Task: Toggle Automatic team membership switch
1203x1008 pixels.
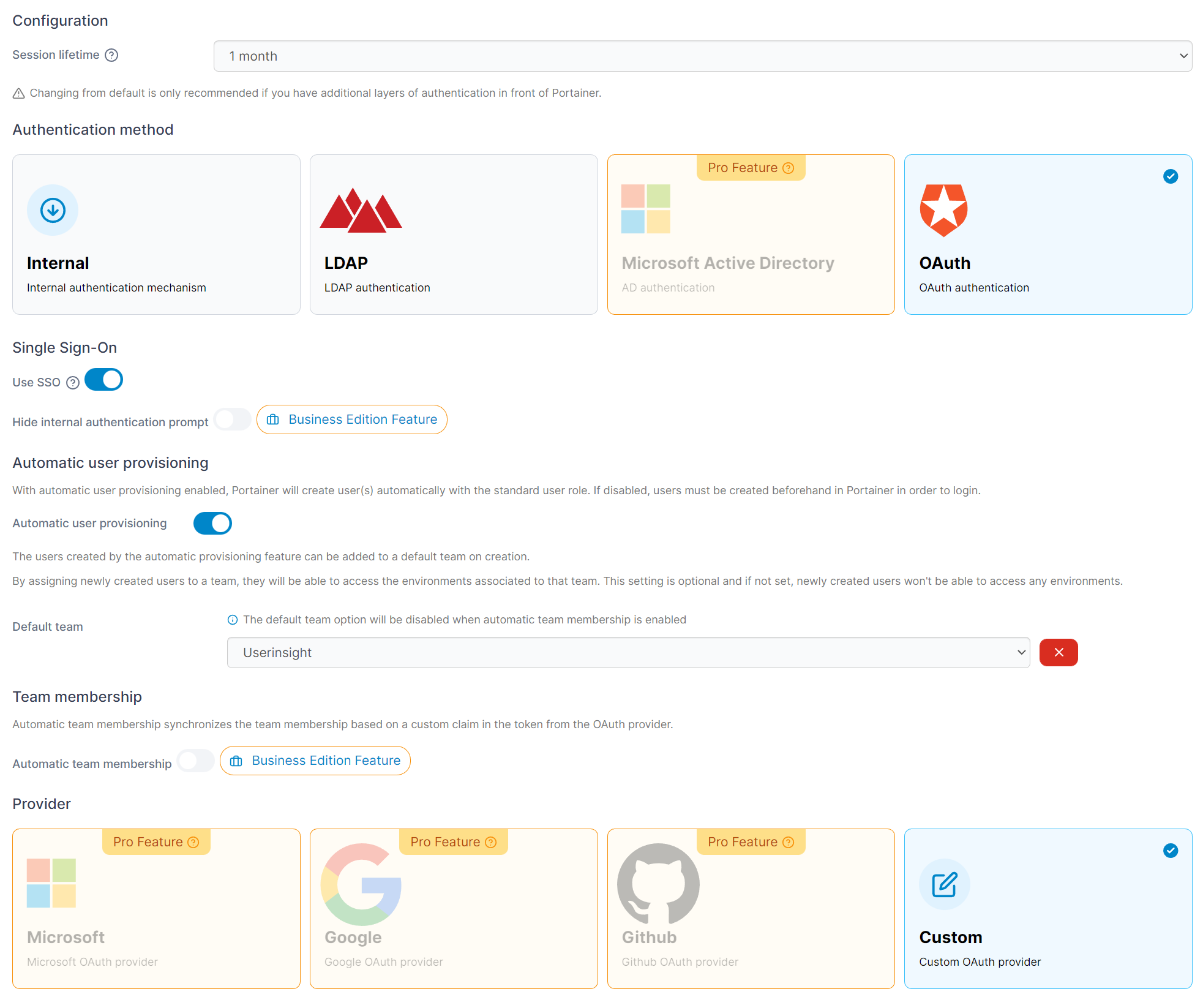Action: [196, 761]
